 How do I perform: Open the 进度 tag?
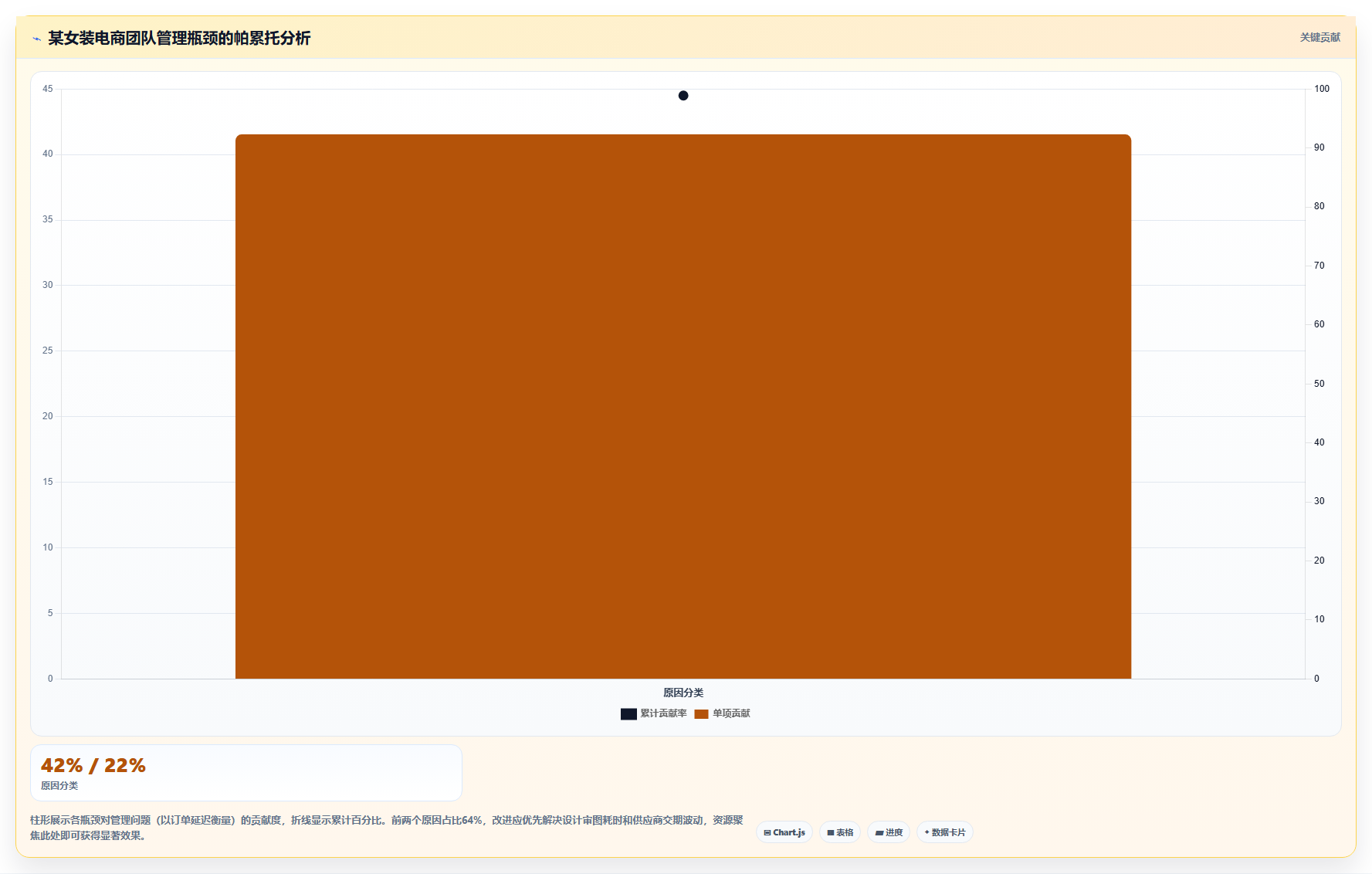click(x=889, y=832)
